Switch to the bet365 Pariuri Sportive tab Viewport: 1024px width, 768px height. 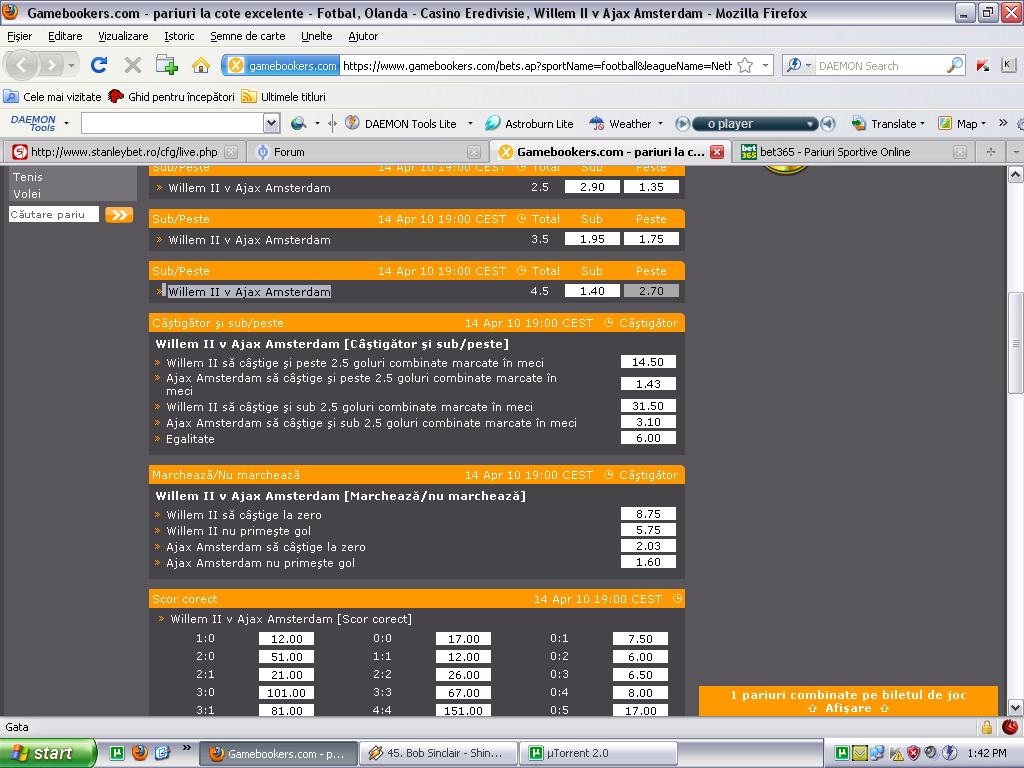(x=852, y=152)
